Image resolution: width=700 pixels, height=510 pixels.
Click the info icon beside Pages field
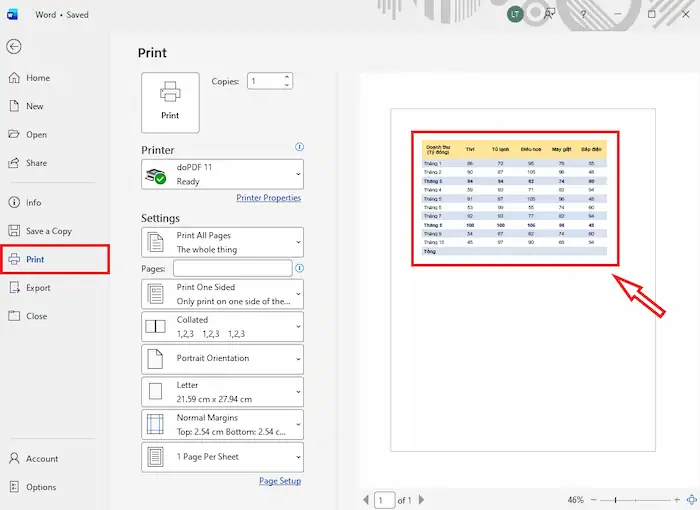coord(300,268)
